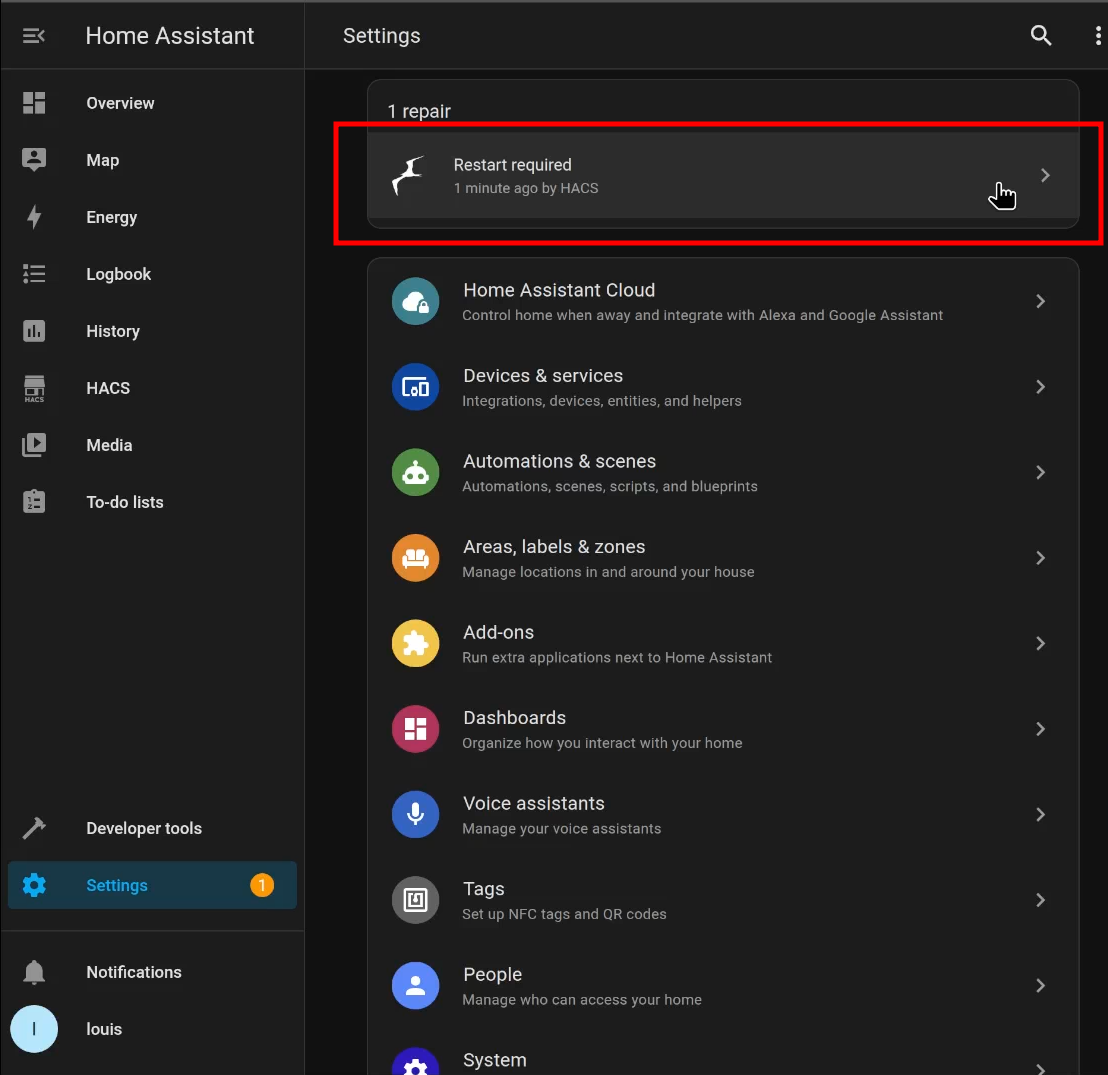Open Automations & scenes settings
Image resolution: width=1108 pixels, height=1075 pixels.
(x=723, y=473)
